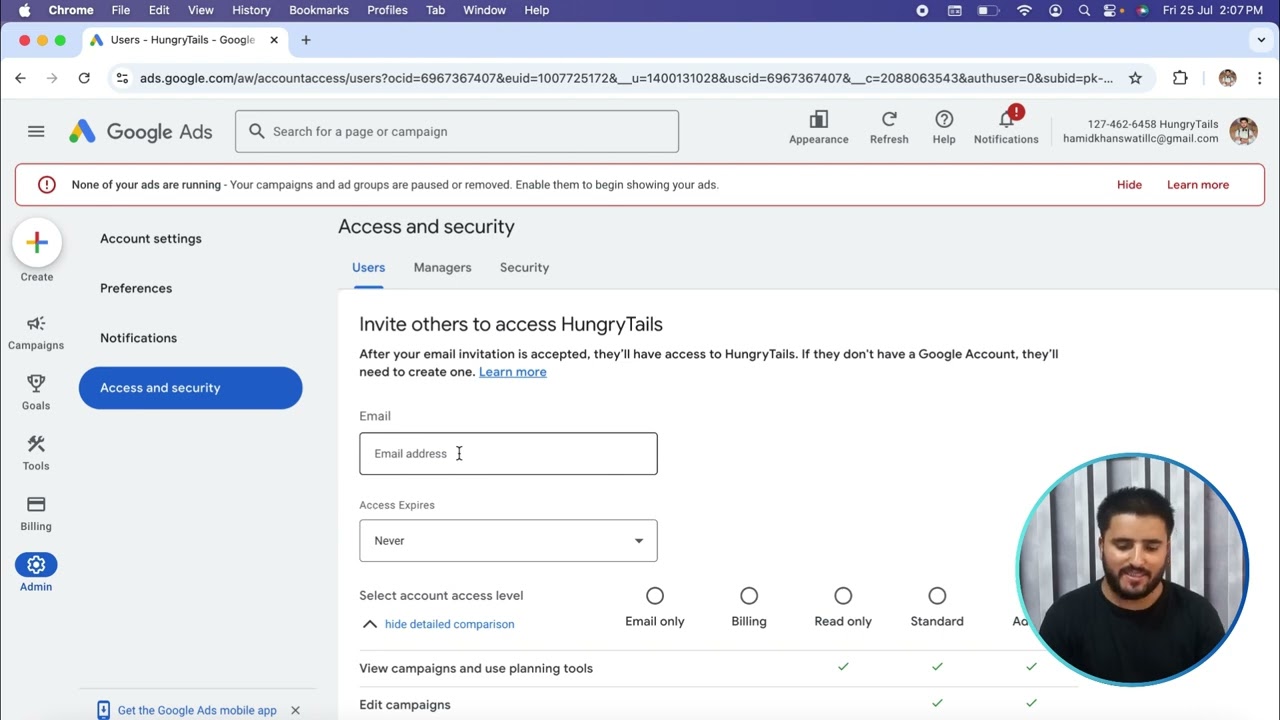
Task: Open Preferences
Action: point(136,288)
